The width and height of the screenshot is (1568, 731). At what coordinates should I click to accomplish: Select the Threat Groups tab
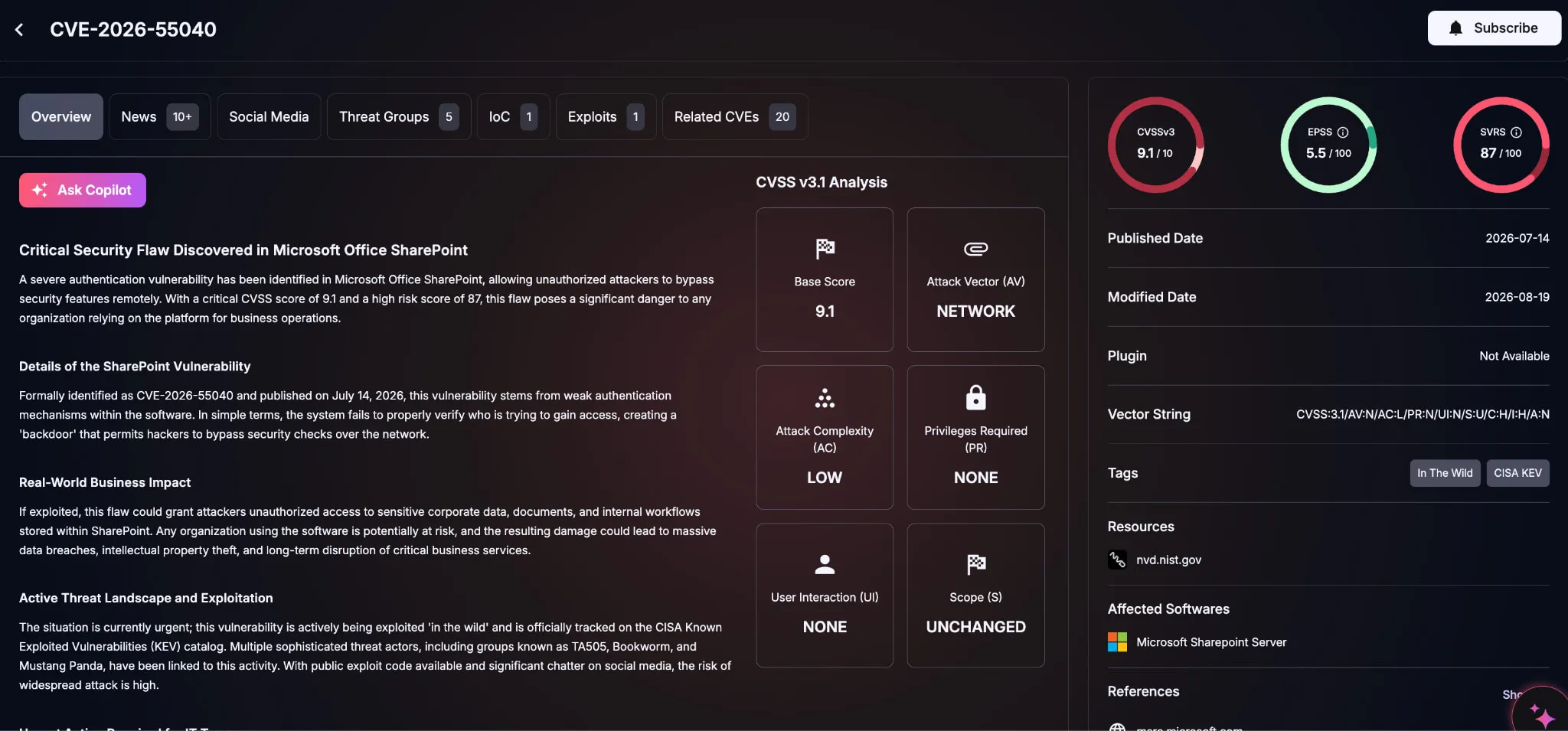398,116
